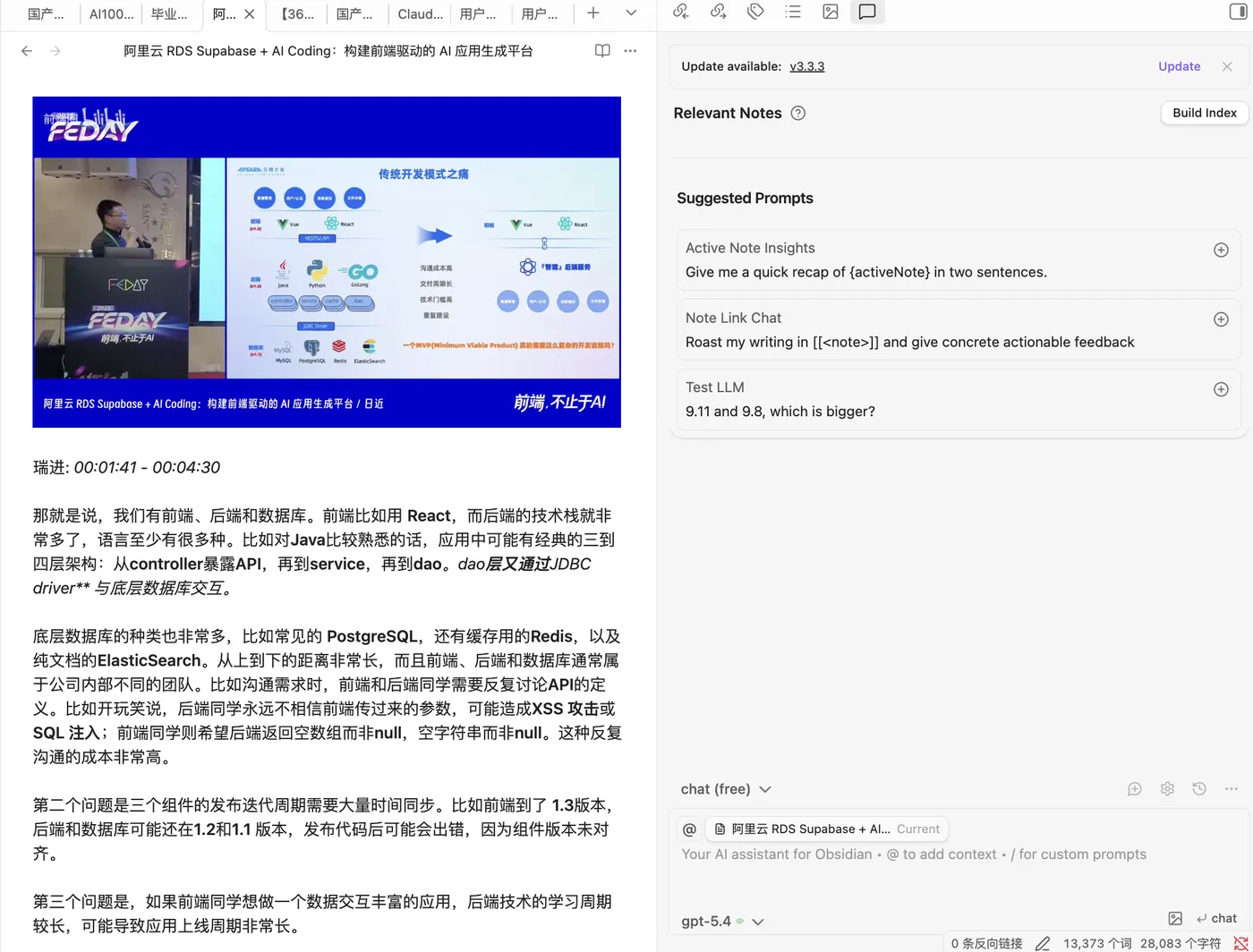This screenshot has width=1253, height=952.
Task: Click 'Roast my writing' prompt text
Action: pyautogui.click(x=910, y=342)
